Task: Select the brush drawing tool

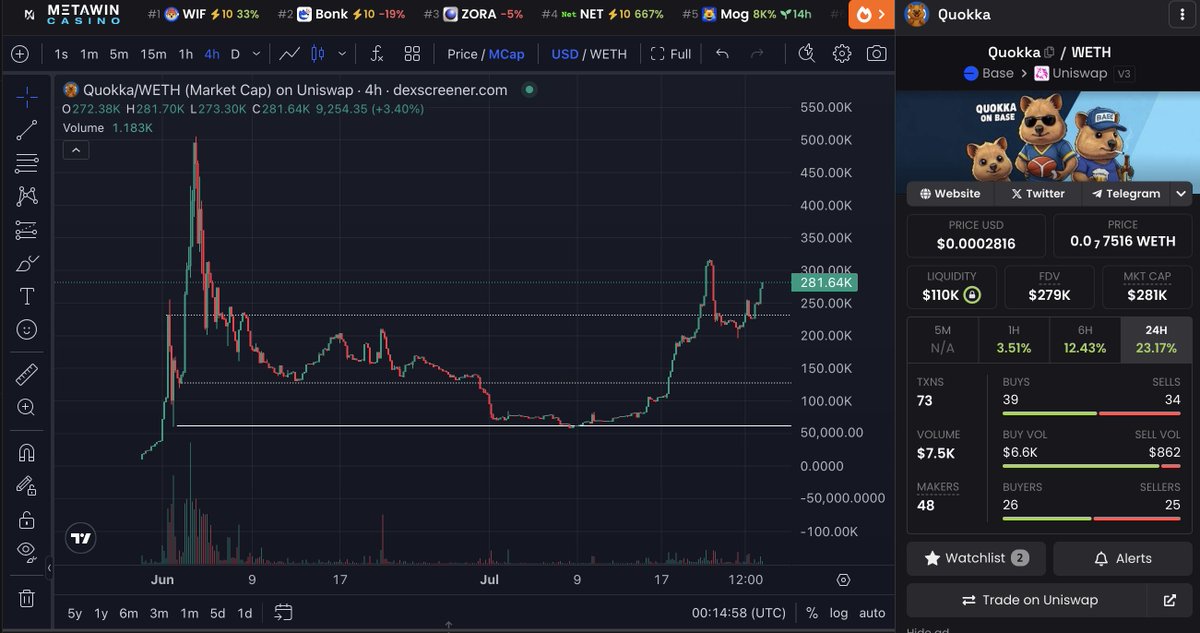Action: pyautogui.click(x=27, y=263)
